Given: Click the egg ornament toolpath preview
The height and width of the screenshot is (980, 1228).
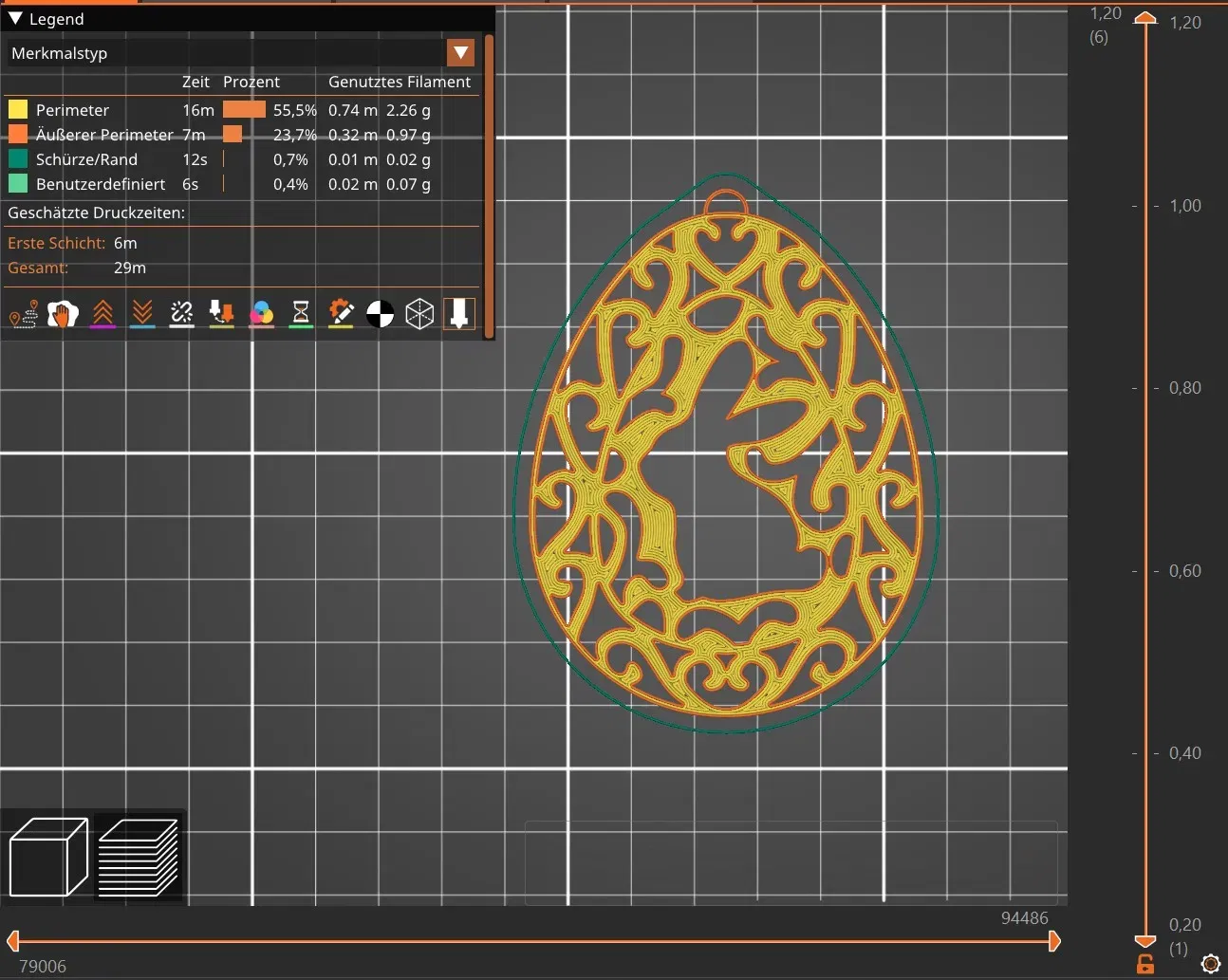Looking at the screenshot, I should (x=726, y=453).
